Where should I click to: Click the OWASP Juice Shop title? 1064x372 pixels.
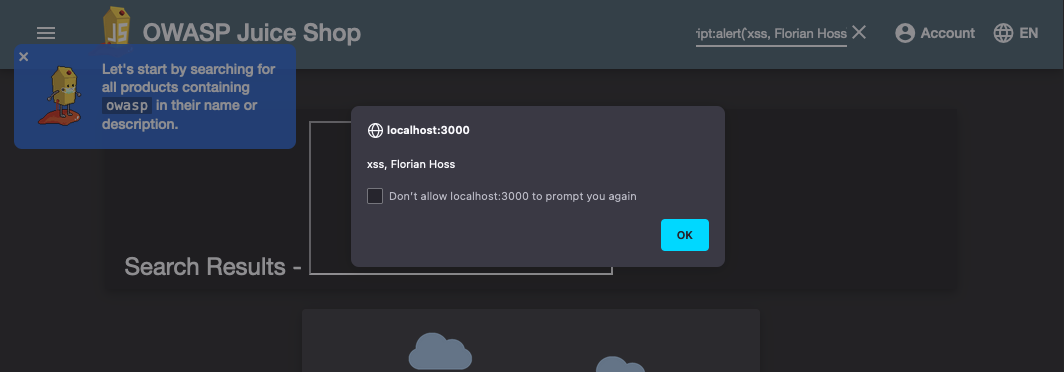[252, 33]
